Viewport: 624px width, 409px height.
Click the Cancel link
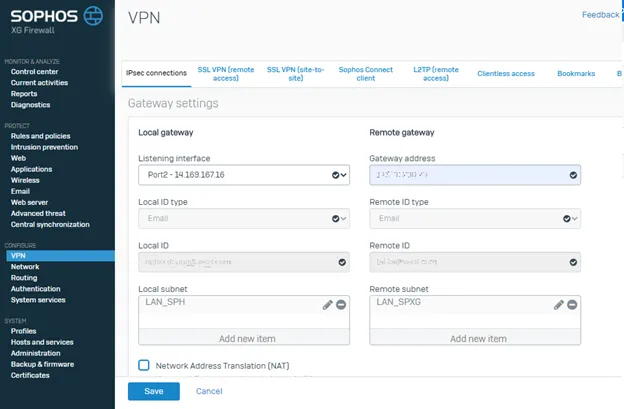pos(209,391)
